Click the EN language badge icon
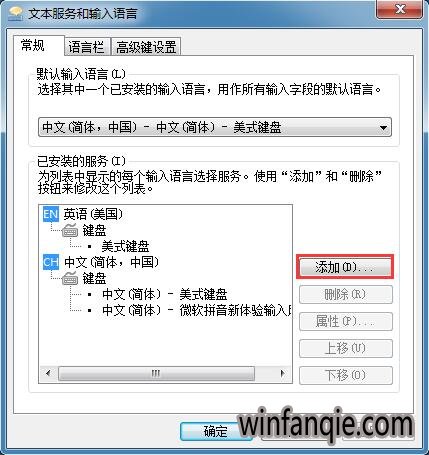The width and height of the screenshot is (429, 455). click(51, 214)
